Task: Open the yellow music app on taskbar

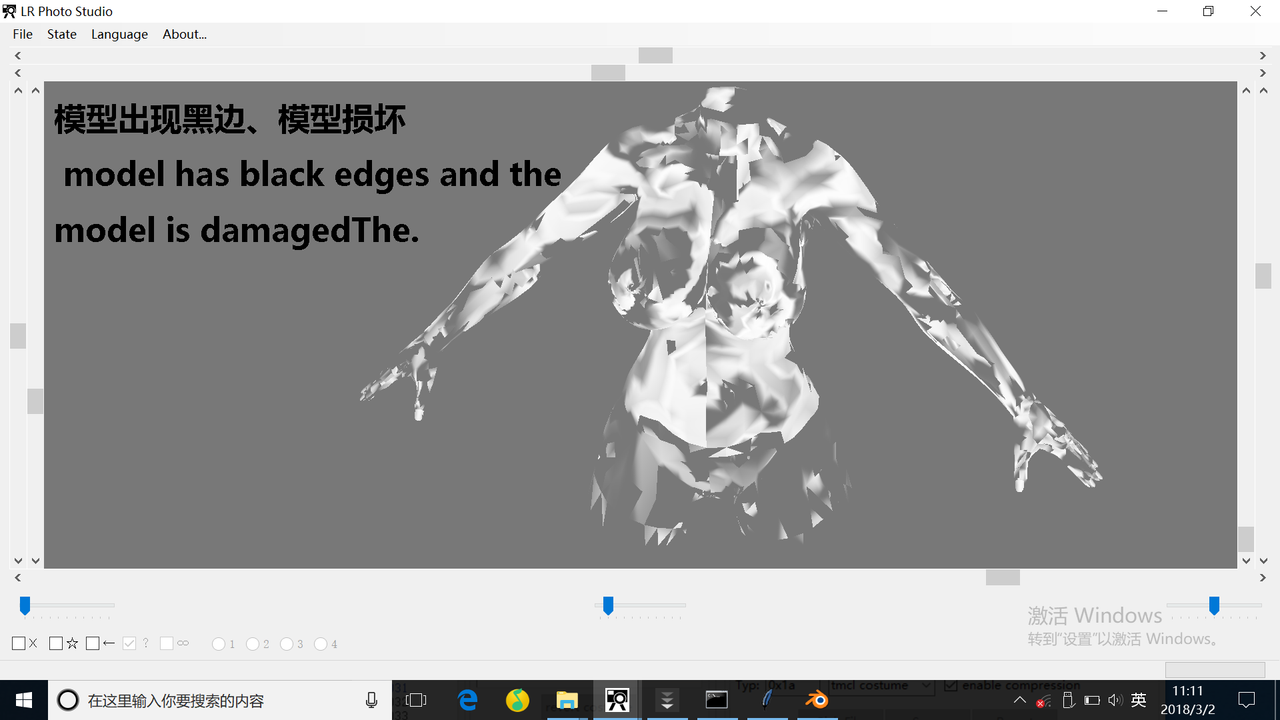Action: click(x=517, y=700)
